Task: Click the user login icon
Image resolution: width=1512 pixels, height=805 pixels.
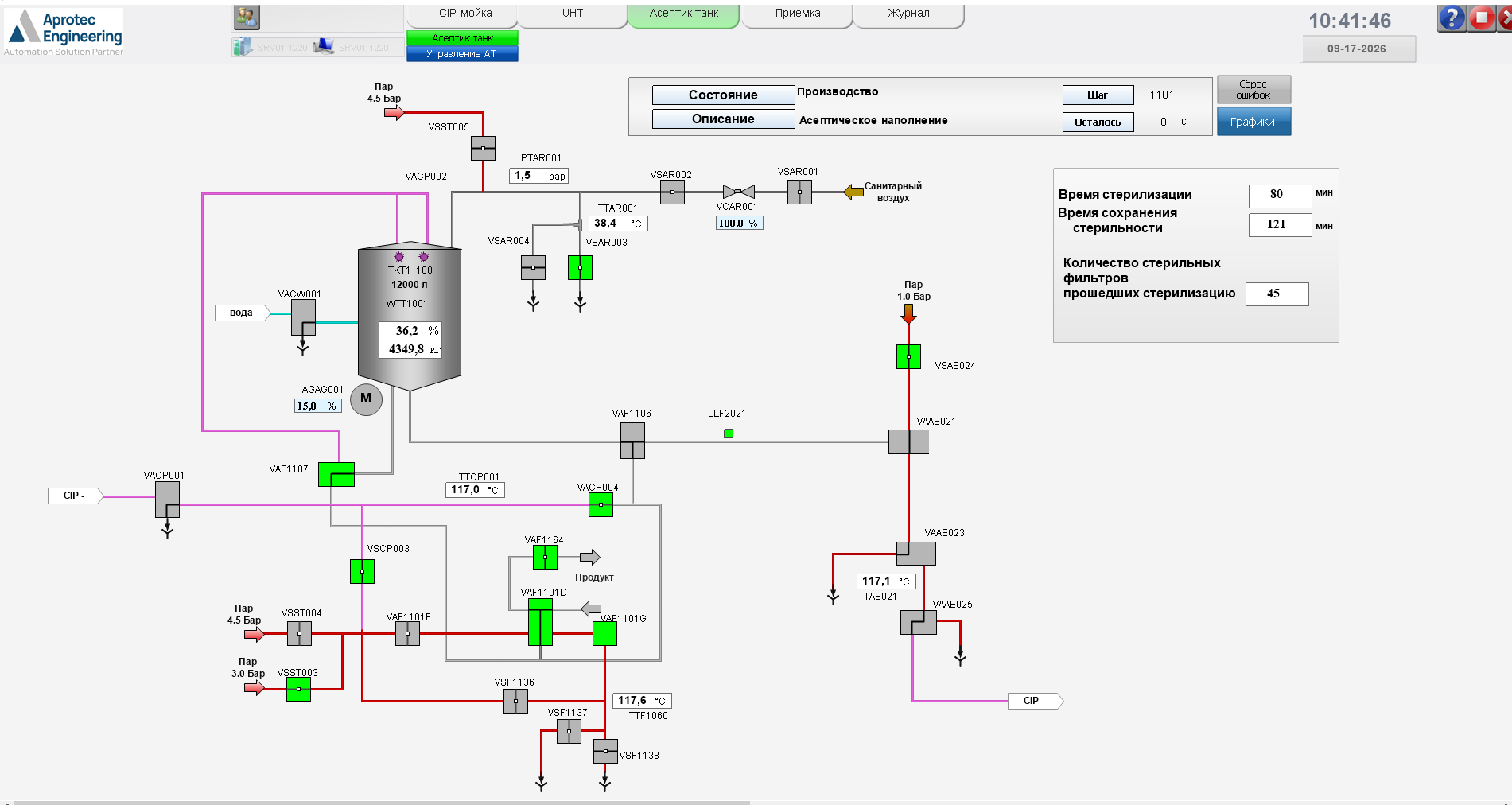Action: click(x=247, y=17)
